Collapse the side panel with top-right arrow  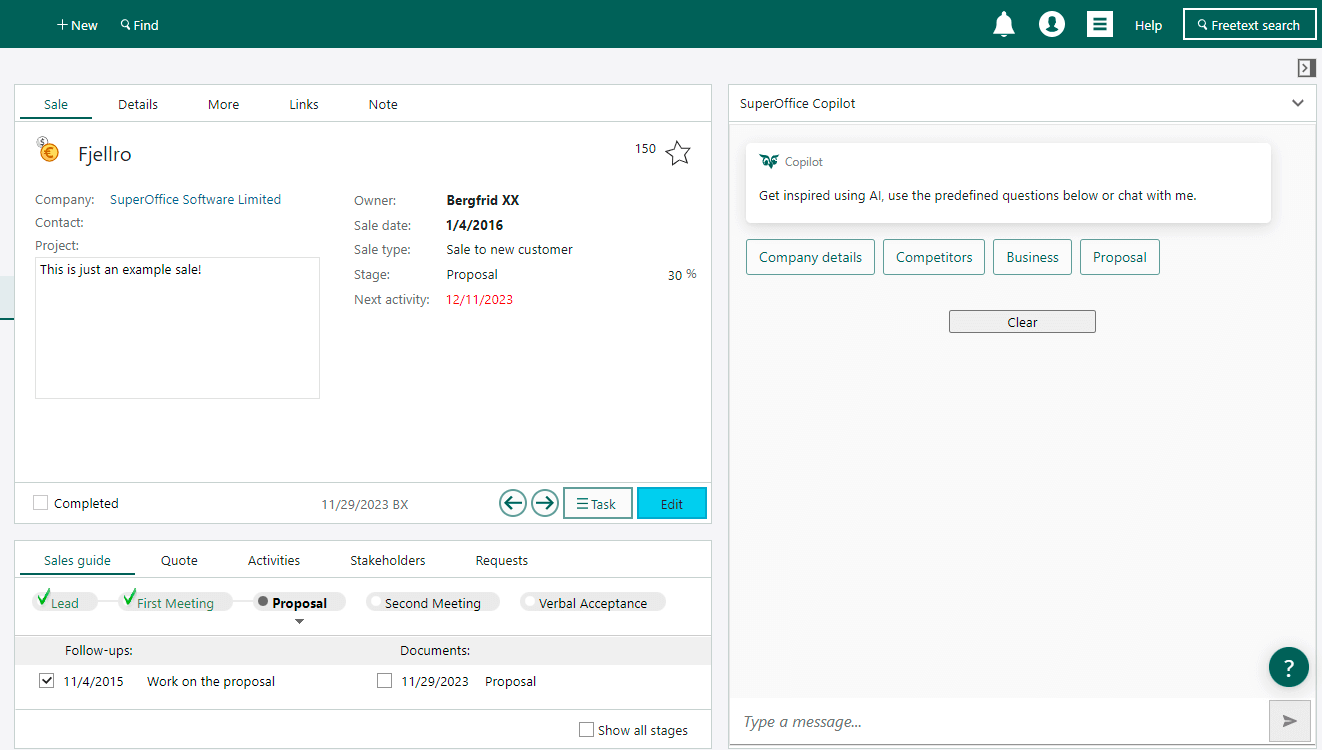pos(1306,67)
